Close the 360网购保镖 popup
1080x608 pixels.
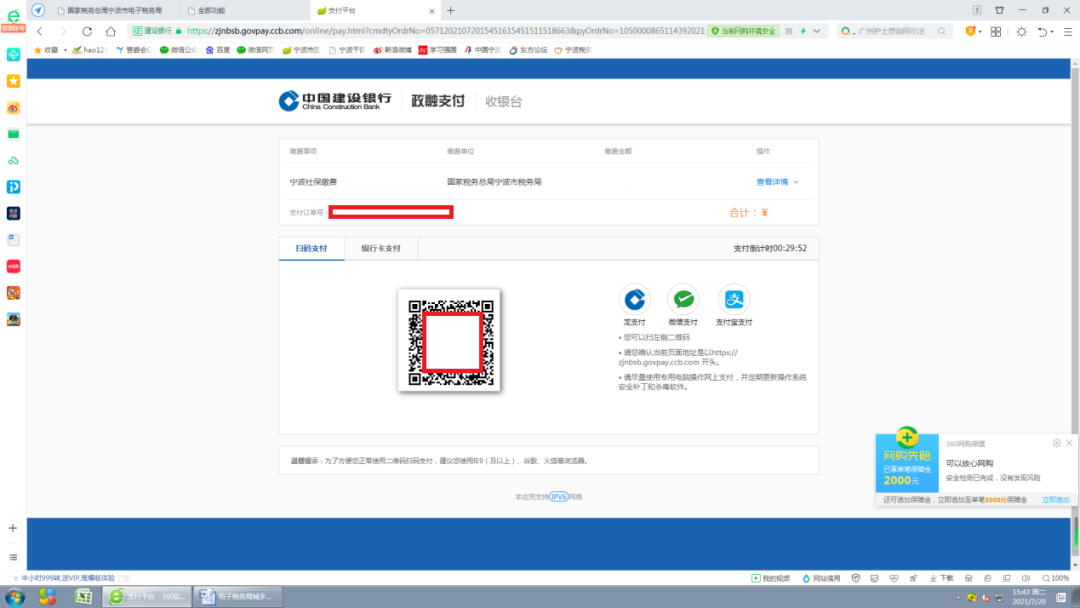click(x=1069, y=443)
